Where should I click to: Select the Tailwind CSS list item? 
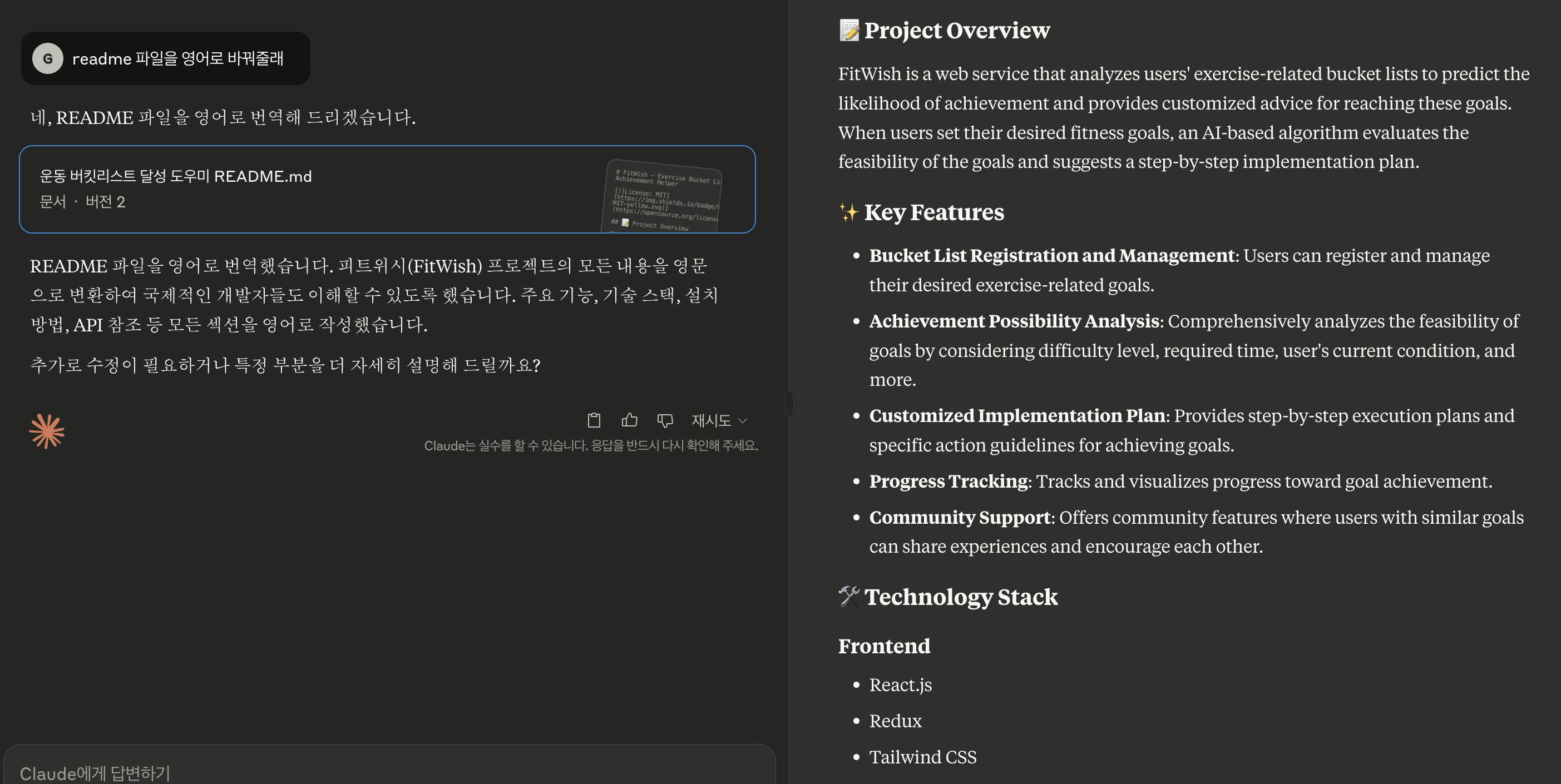point(922,757)
